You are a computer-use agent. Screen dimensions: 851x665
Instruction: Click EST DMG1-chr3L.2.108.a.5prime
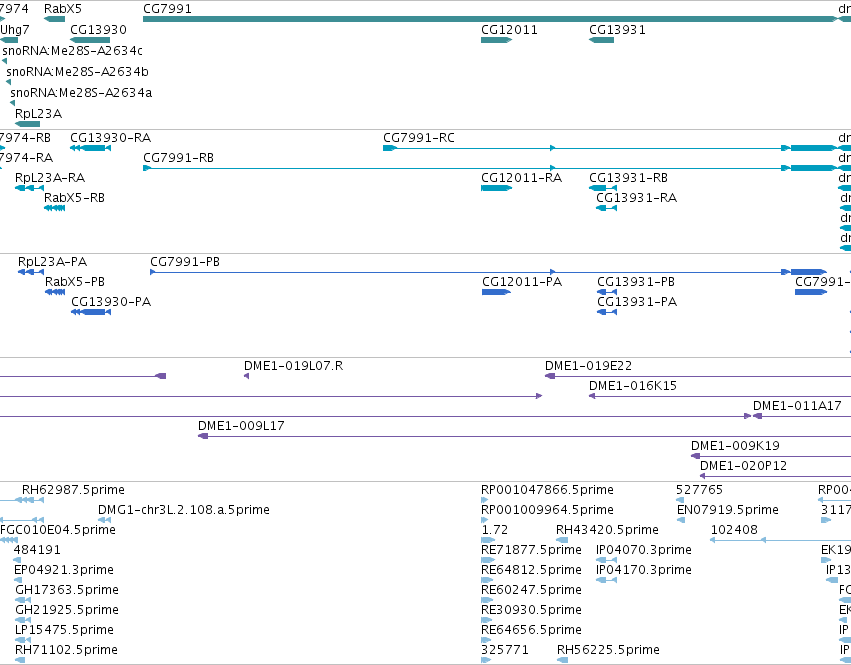coord(104,520)
